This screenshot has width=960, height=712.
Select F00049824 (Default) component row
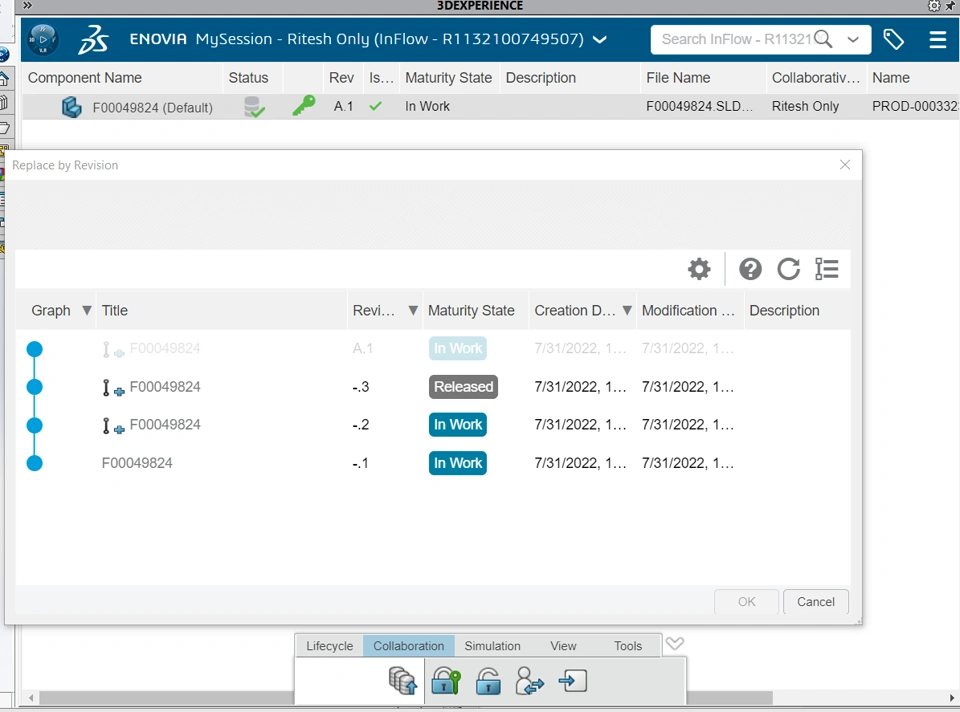pos(490,107)
